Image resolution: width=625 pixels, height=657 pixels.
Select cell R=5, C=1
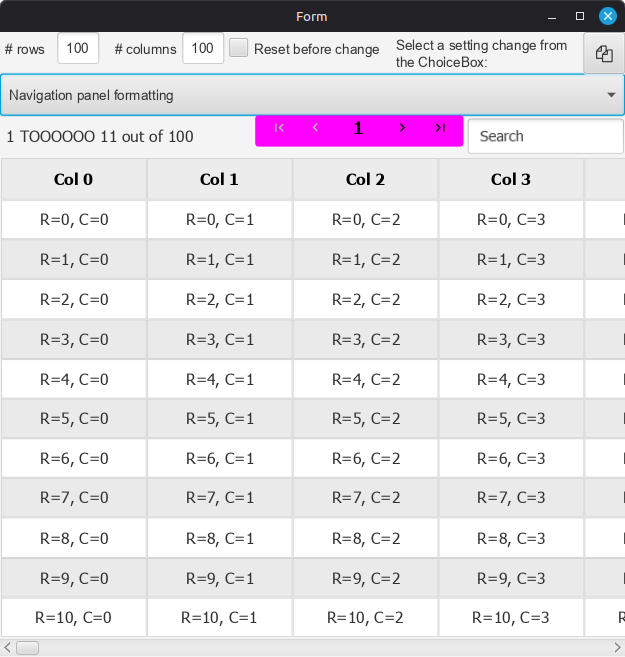pos(220,419)
